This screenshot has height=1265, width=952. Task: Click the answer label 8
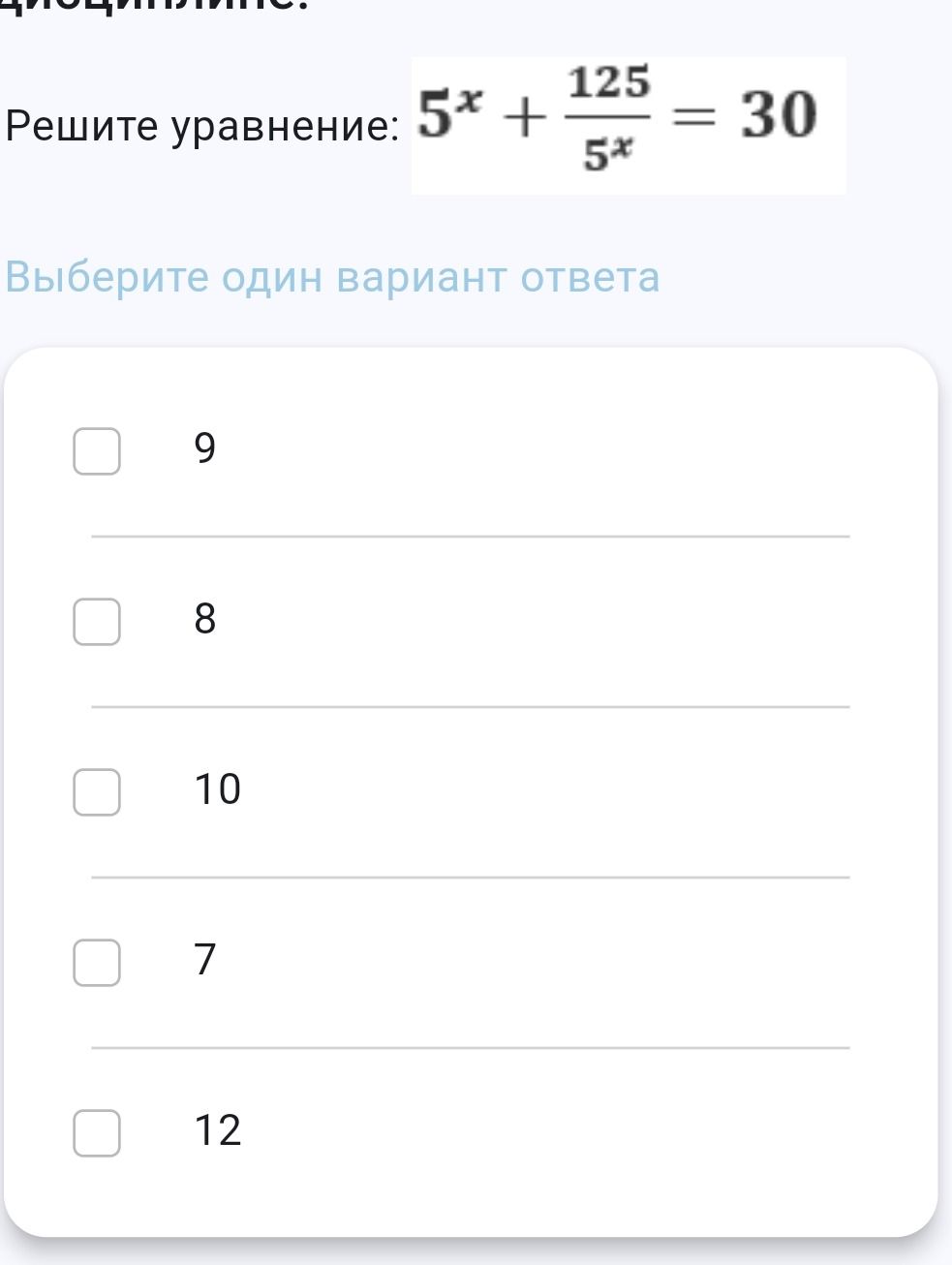(205, 618)
